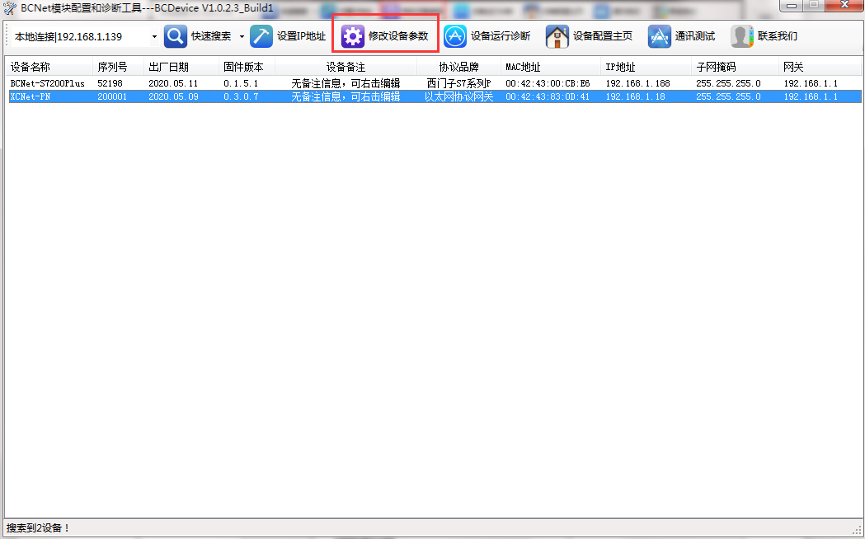
Task: Click firmware version 0.3.0.7
Action: coord(241,97)
